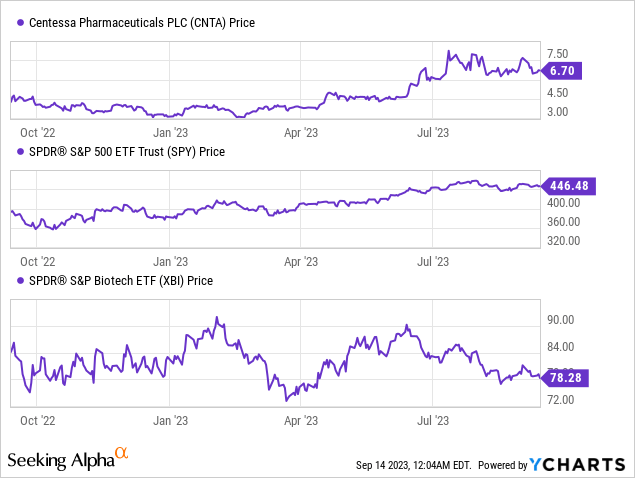Click the Sep 14 2023 timestamp text

pos(412,465)
